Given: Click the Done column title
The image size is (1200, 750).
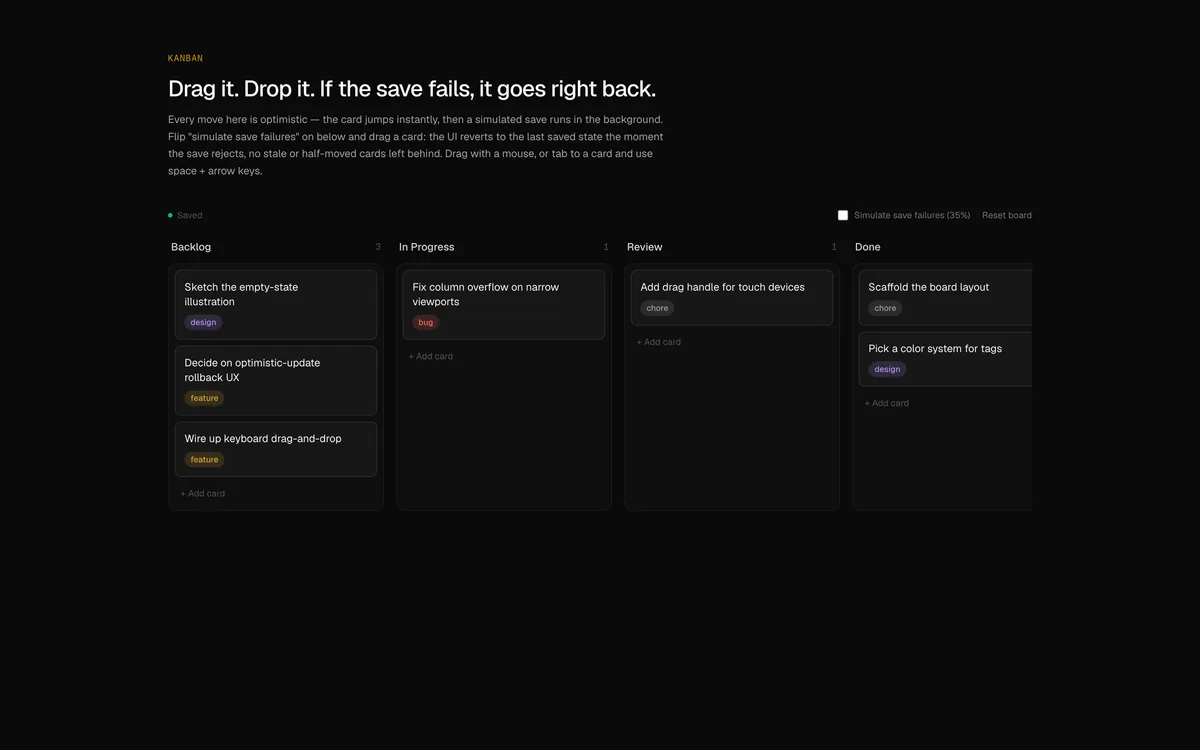Looking at the screenshot, I should click(868, 247).
